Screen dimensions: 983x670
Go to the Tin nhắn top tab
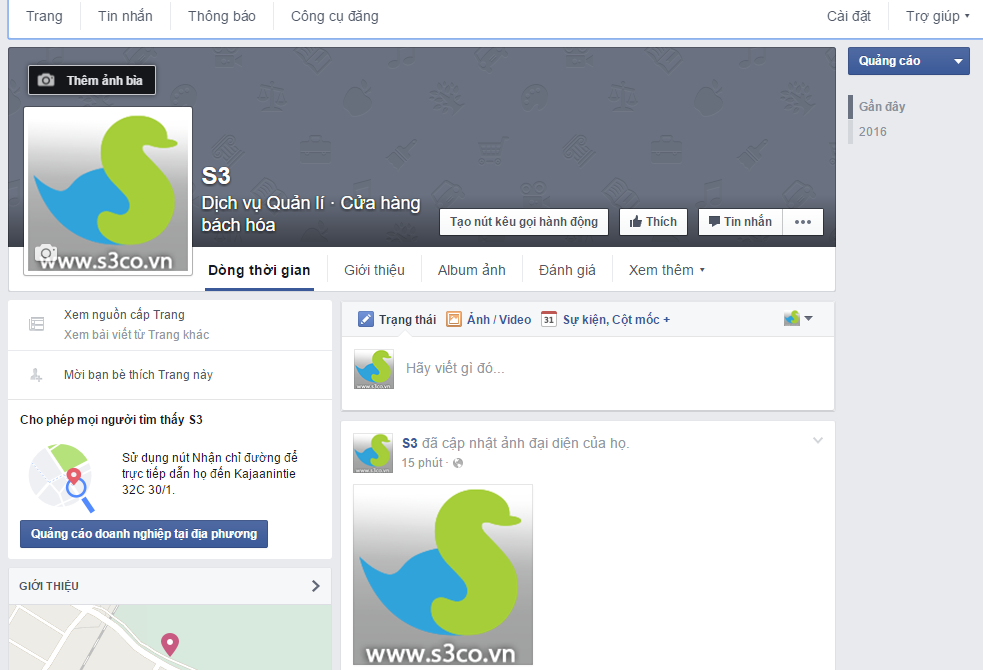coord(125,16)
